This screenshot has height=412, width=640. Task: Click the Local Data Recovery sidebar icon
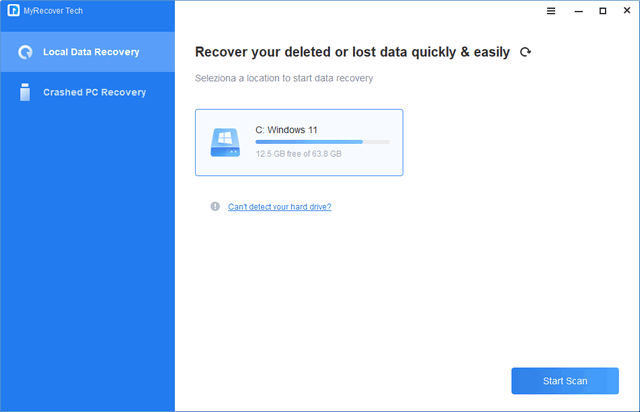point(25,52)
